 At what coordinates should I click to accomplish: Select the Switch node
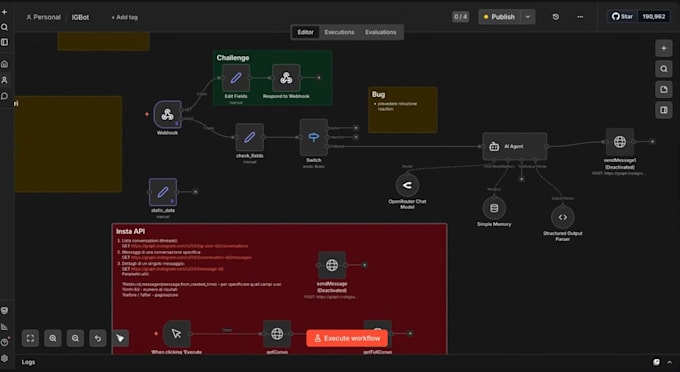[x=314, y=137]
